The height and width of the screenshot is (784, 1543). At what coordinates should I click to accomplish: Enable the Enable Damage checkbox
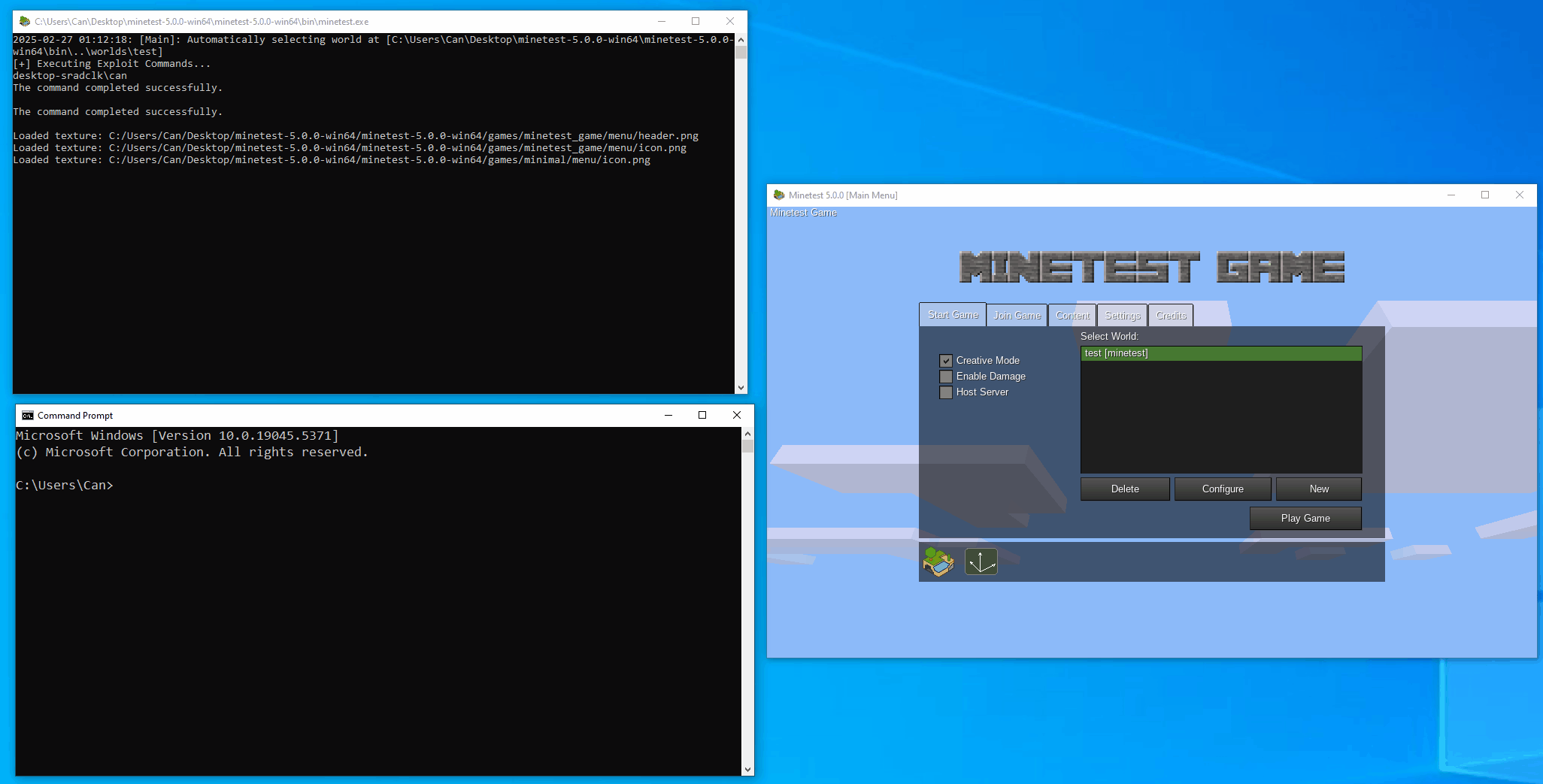coord(946,377)
